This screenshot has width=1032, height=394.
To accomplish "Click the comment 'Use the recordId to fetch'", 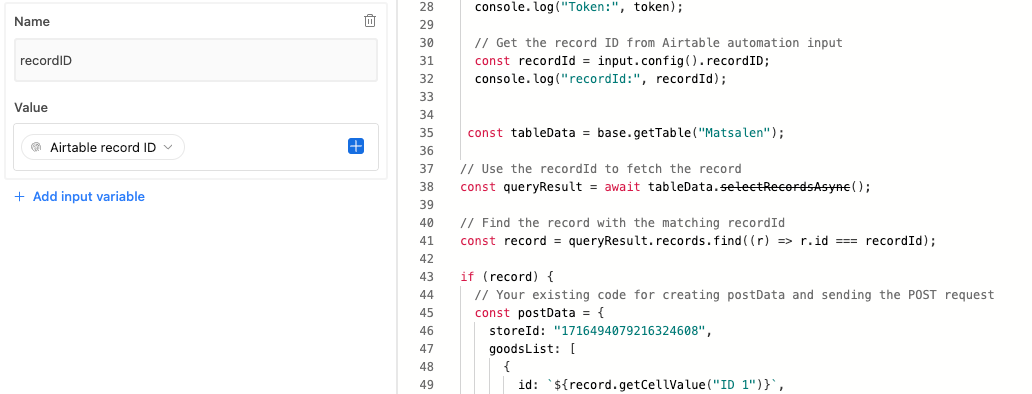I will (x=601, y=168).
